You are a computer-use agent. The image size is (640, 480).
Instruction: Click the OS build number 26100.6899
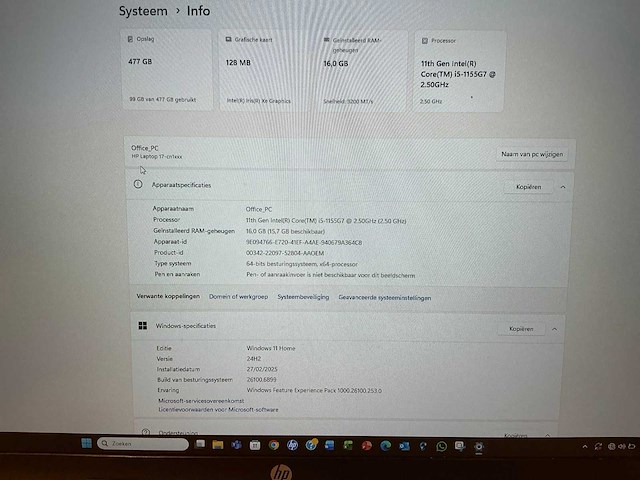[x=262, y=380]
